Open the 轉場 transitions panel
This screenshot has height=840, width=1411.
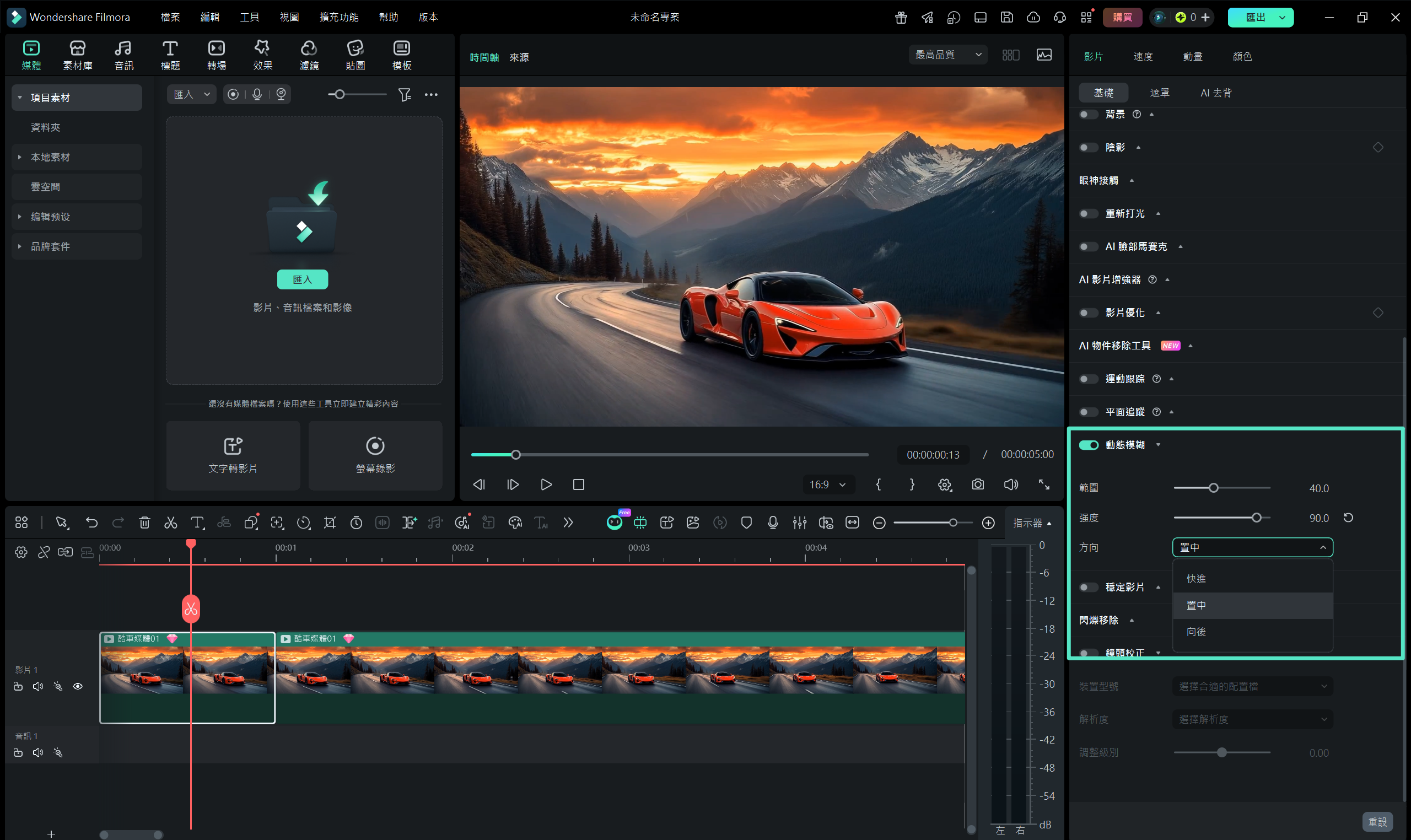(x=216, y=56)
